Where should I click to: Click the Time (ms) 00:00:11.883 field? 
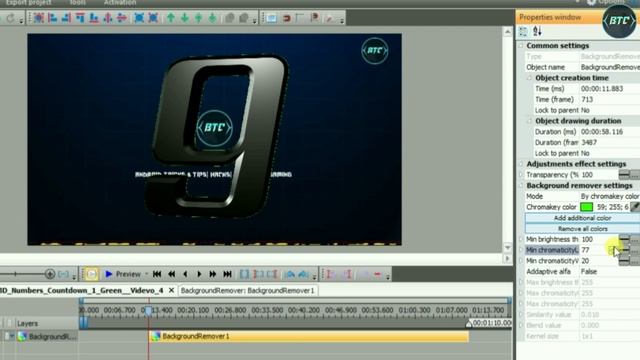(x=610, y=89)
